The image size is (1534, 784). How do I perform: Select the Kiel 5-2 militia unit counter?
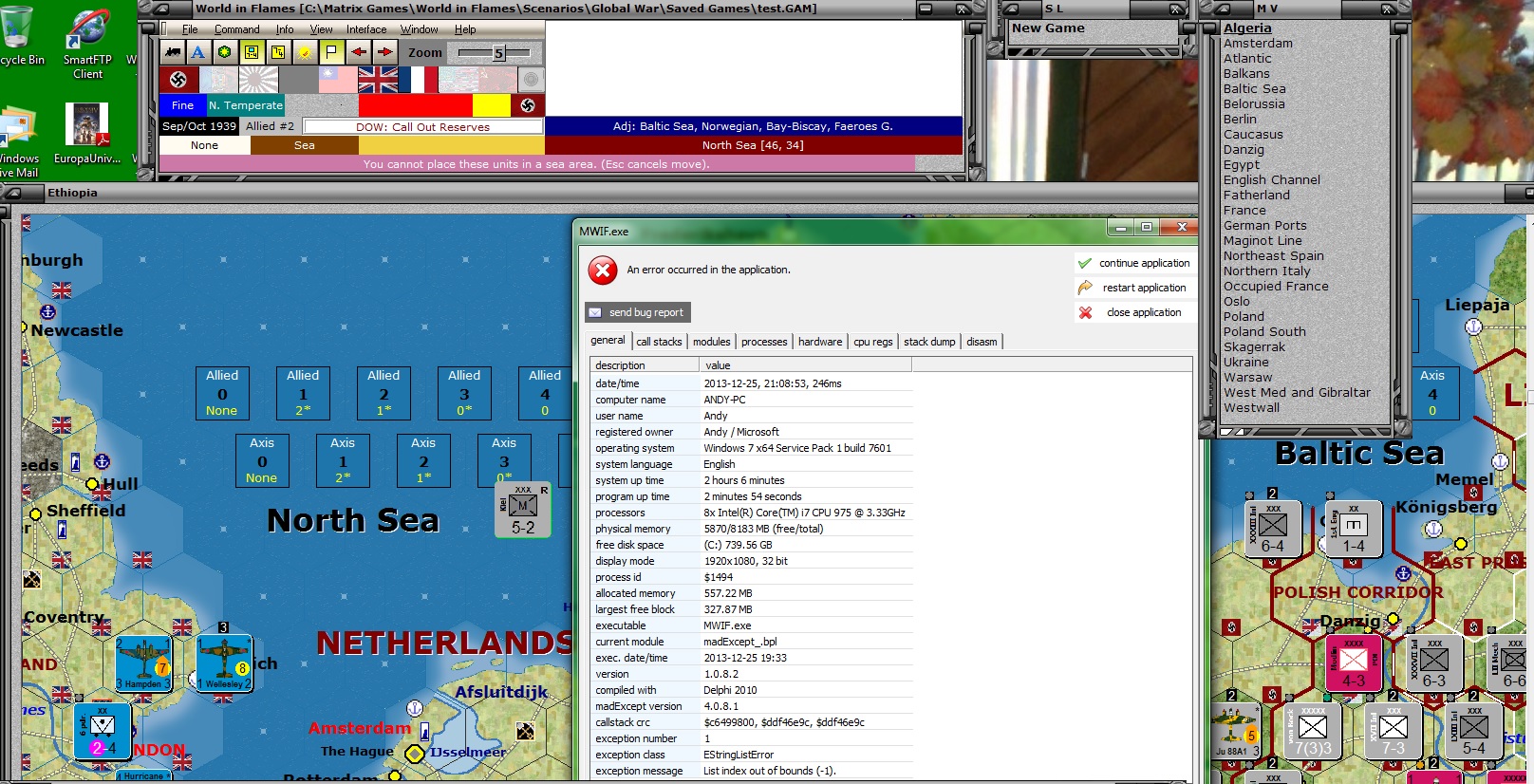(523, 510)
